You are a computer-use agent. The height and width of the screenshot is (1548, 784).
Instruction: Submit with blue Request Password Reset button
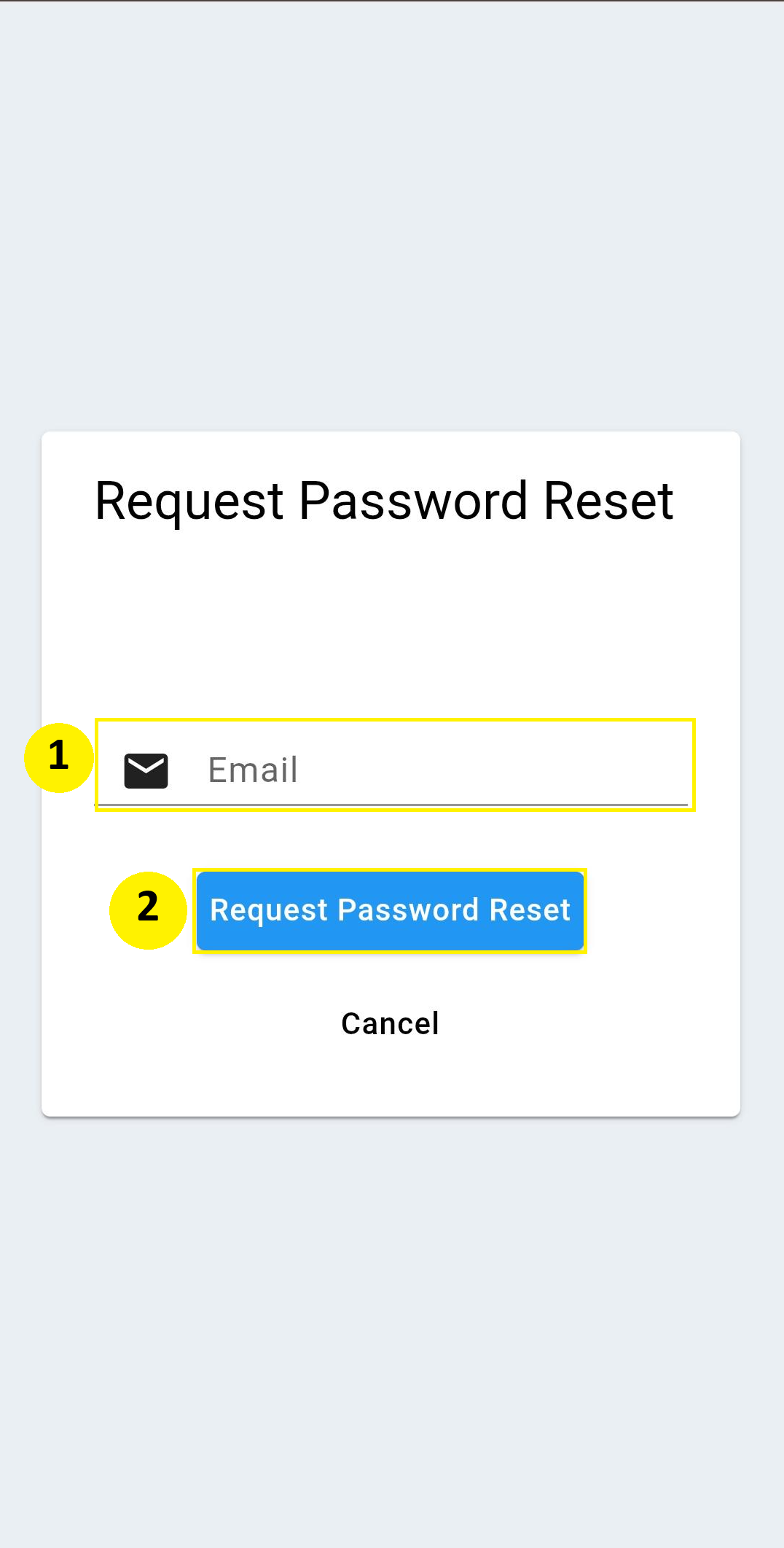tap(391, 911)
